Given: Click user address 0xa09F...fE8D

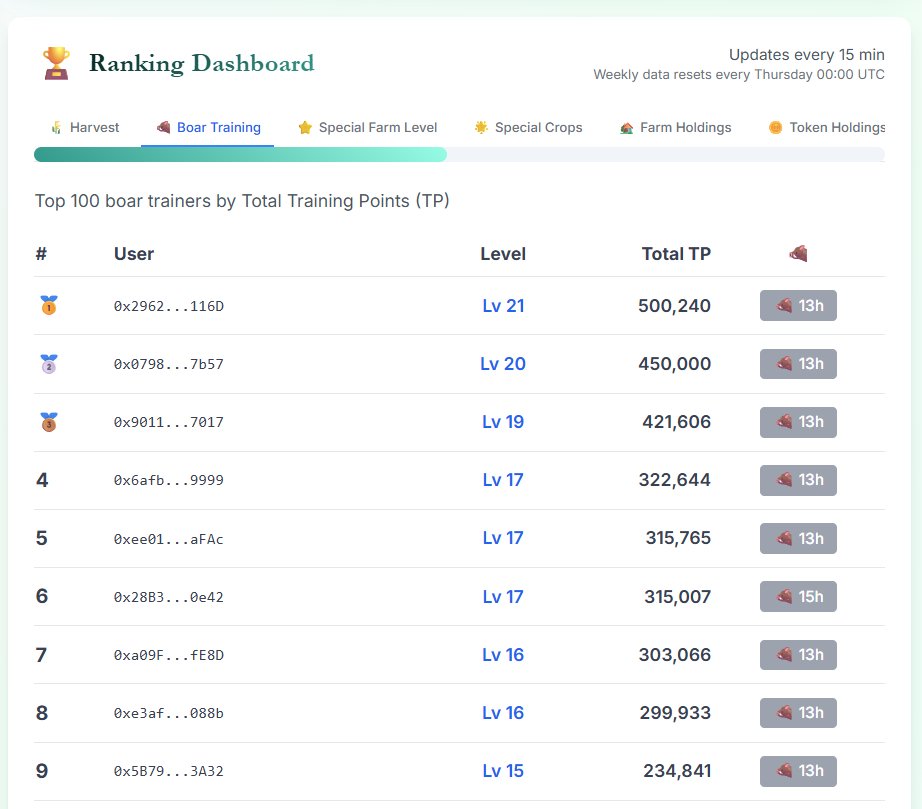Looking at the screenshot, I should click(169, 656).
